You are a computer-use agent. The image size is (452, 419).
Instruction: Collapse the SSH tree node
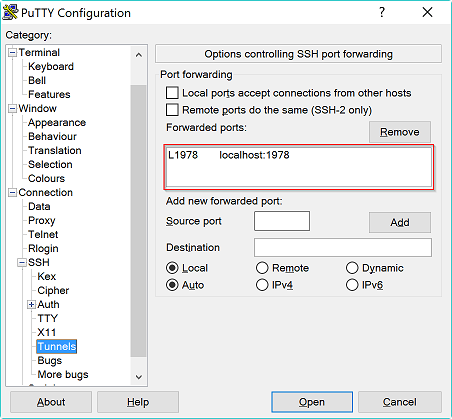[x=22, y=262]
